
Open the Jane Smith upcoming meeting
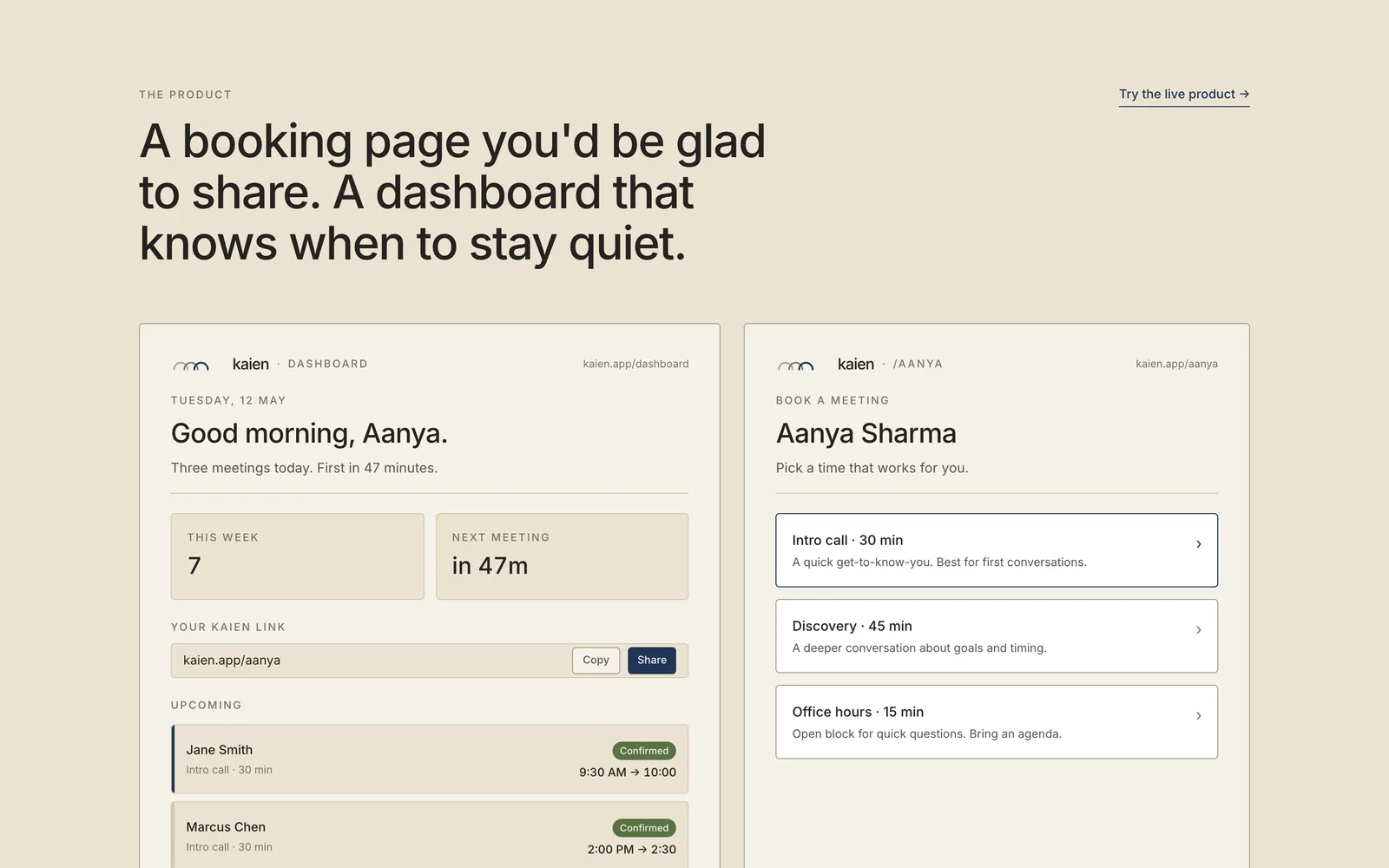point(430,759)
